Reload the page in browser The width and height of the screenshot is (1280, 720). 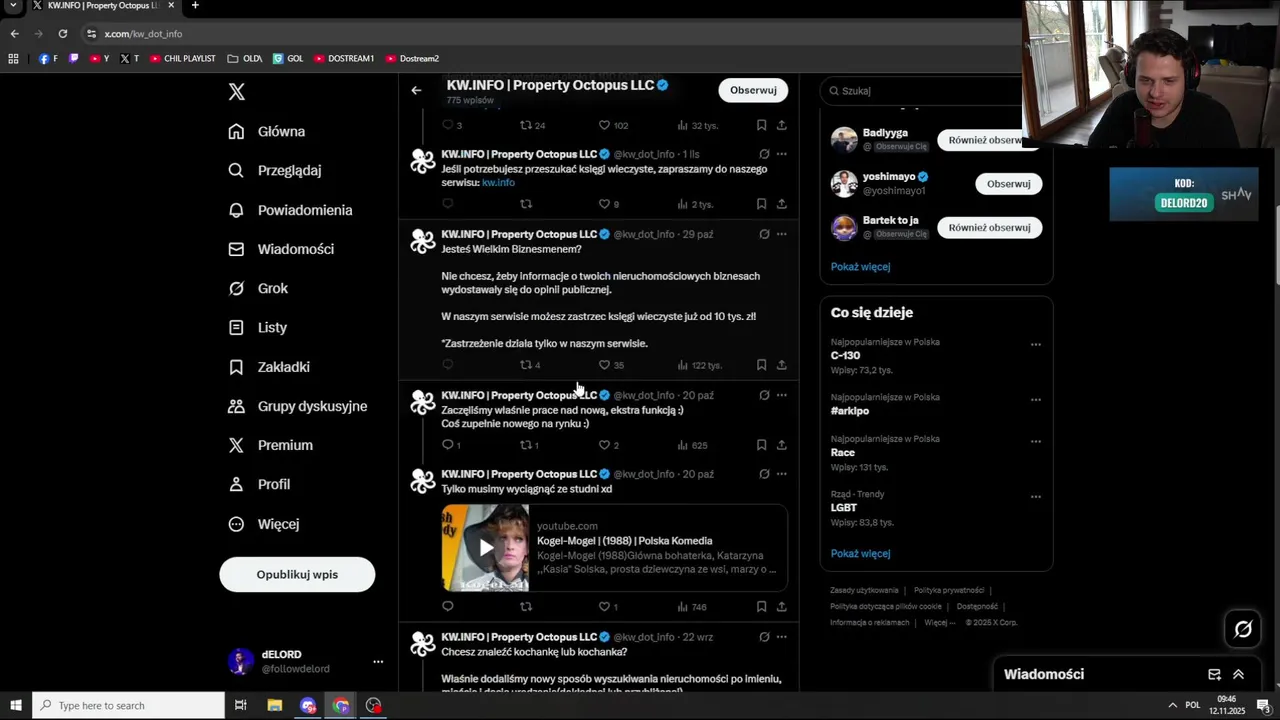click(x=62, y=33)
